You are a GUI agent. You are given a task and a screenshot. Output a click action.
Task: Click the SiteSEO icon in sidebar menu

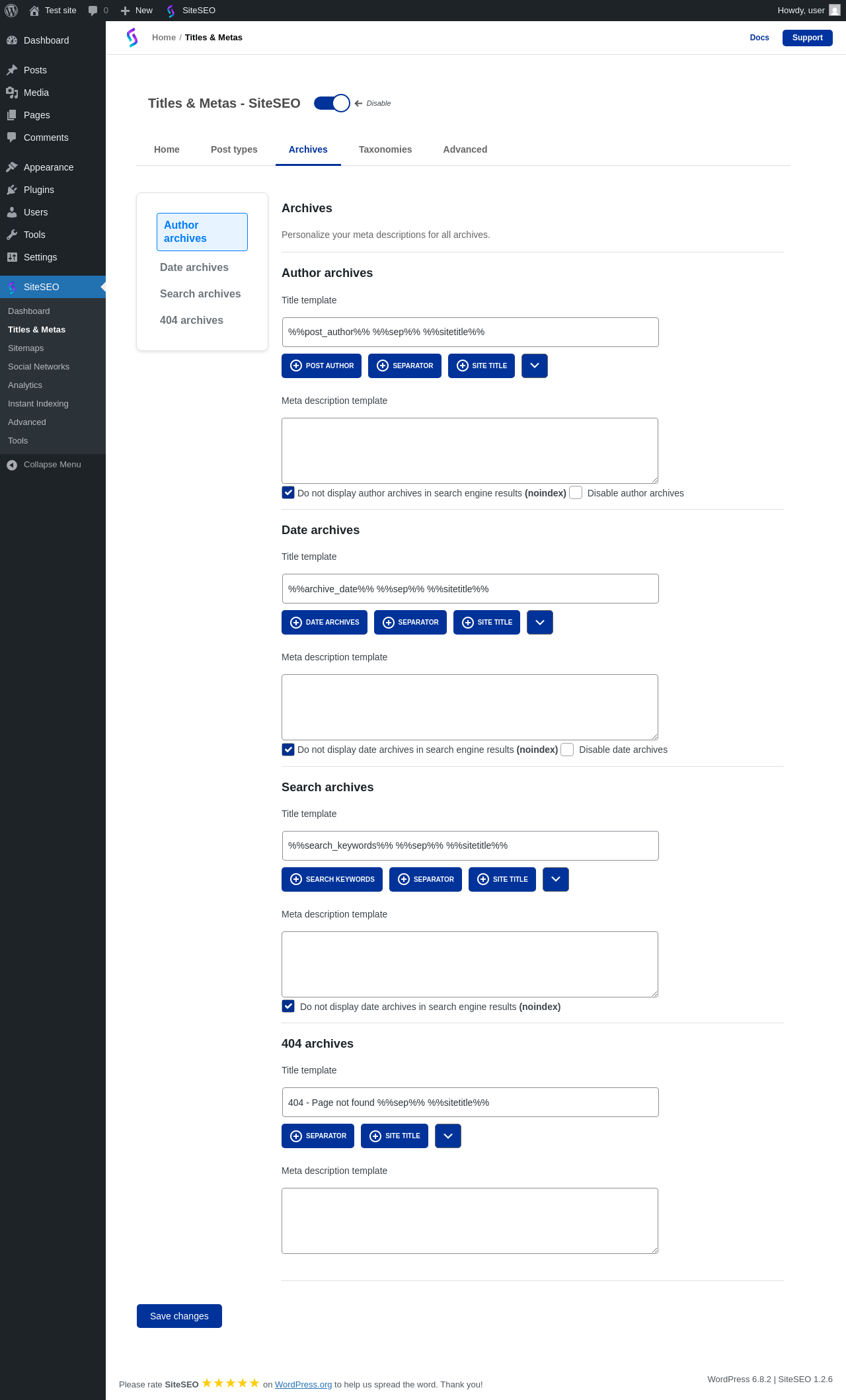pos(12,287)
